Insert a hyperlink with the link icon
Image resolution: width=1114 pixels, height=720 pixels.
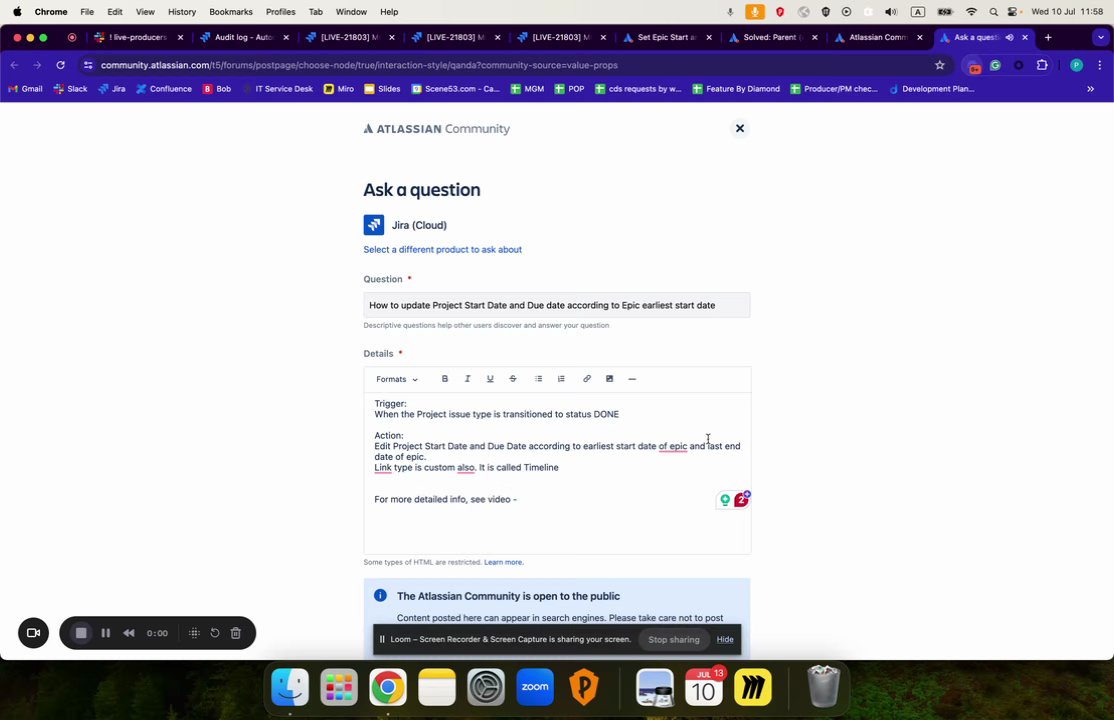pyautogui.click(x=587, y=379)
